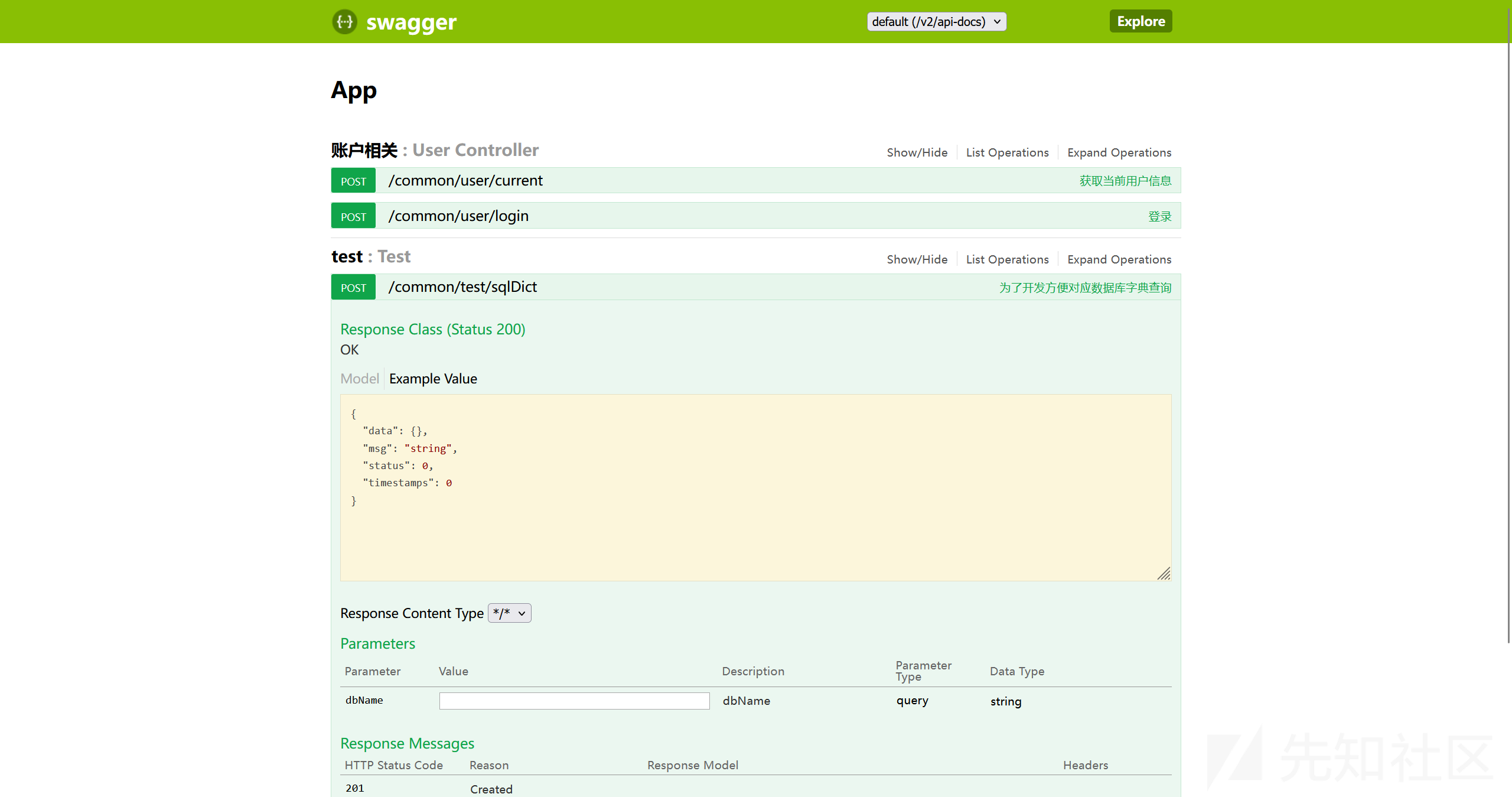Click the 'string' data type cell
The height and width of the screenshot is (797, 1512).
(x=1006, y=701)
